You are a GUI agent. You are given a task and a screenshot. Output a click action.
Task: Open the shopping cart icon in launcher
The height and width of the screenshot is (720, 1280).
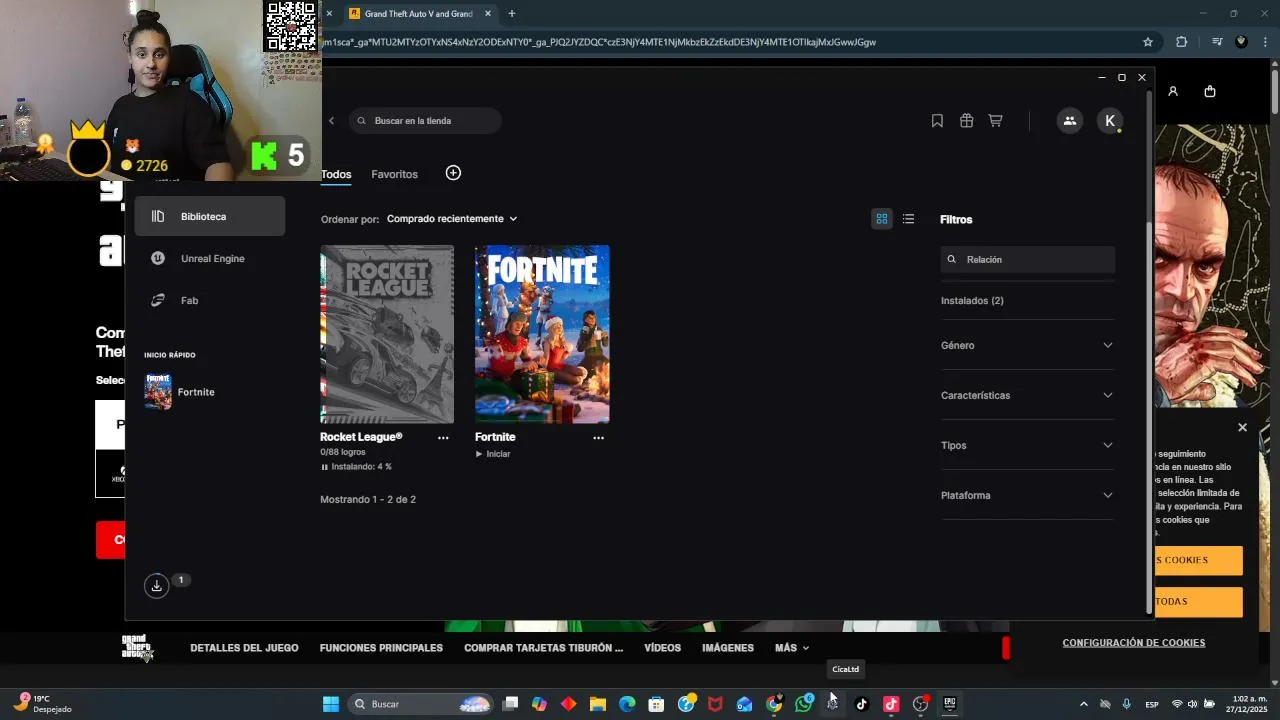[x=995, y=121]
